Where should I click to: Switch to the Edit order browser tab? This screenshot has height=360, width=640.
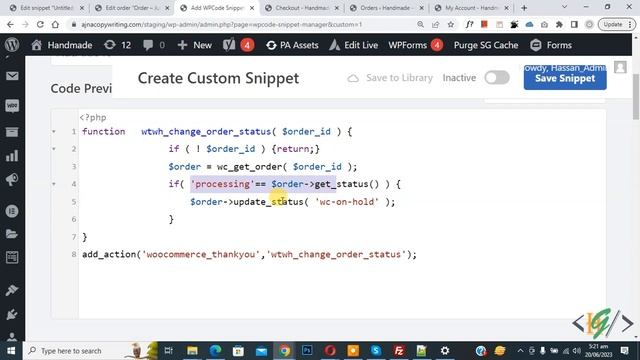point(132,8)
